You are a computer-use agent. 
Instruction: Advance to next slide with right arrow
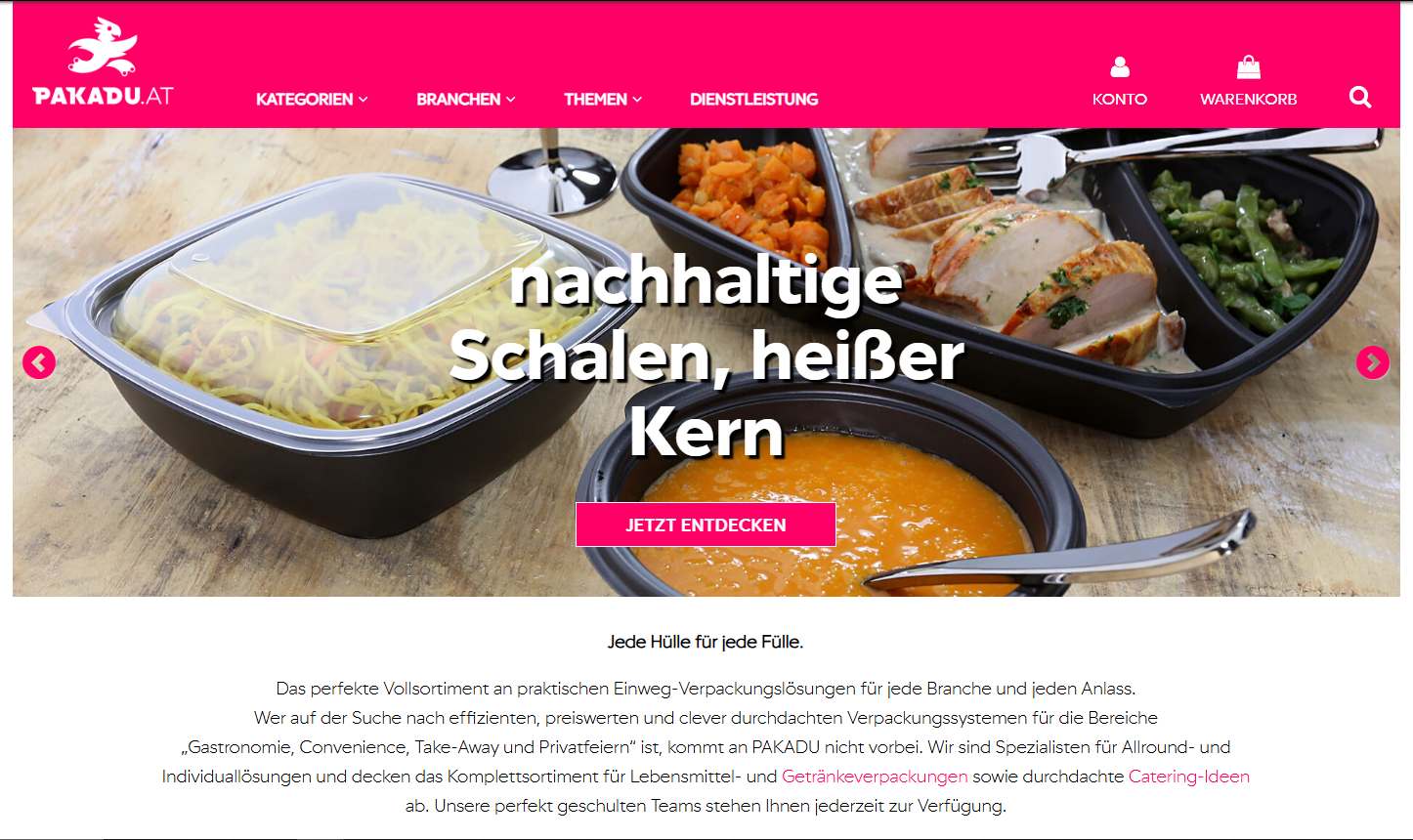click(x=1373, y=362)
